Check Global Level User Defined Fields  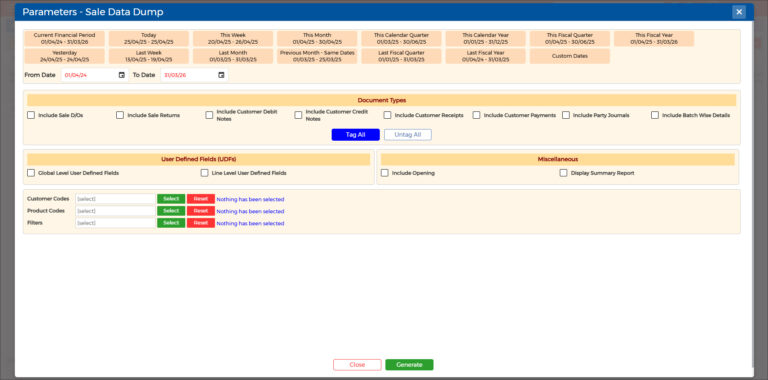coord(31,173)
